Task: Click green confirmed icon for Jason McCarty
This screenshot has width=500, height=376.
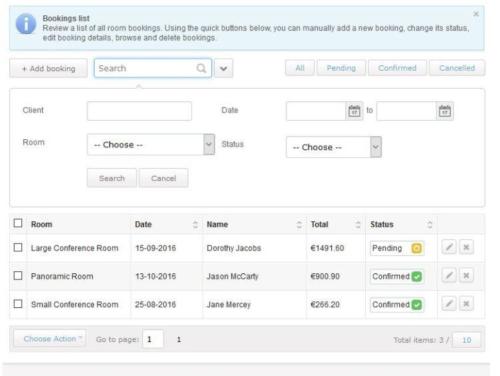Action: (x=417, y=277)
